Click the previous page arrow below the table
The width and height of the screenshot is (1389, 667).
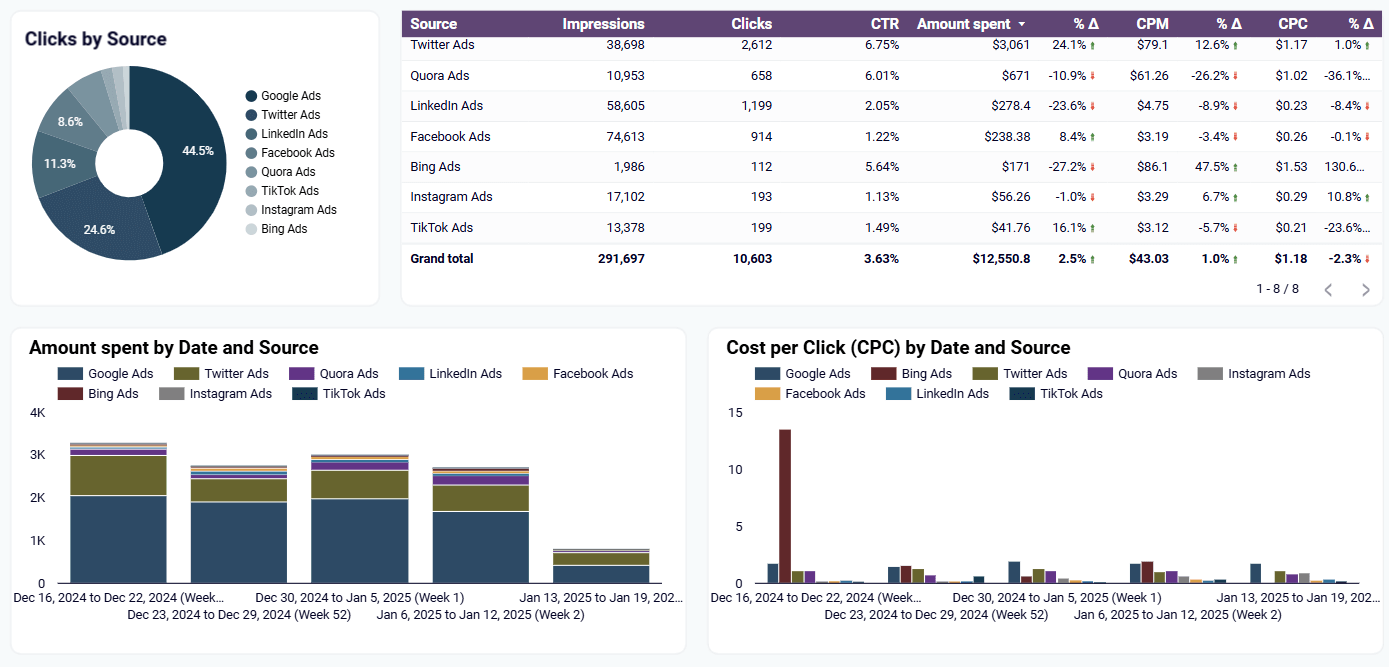pos(1328,289)
